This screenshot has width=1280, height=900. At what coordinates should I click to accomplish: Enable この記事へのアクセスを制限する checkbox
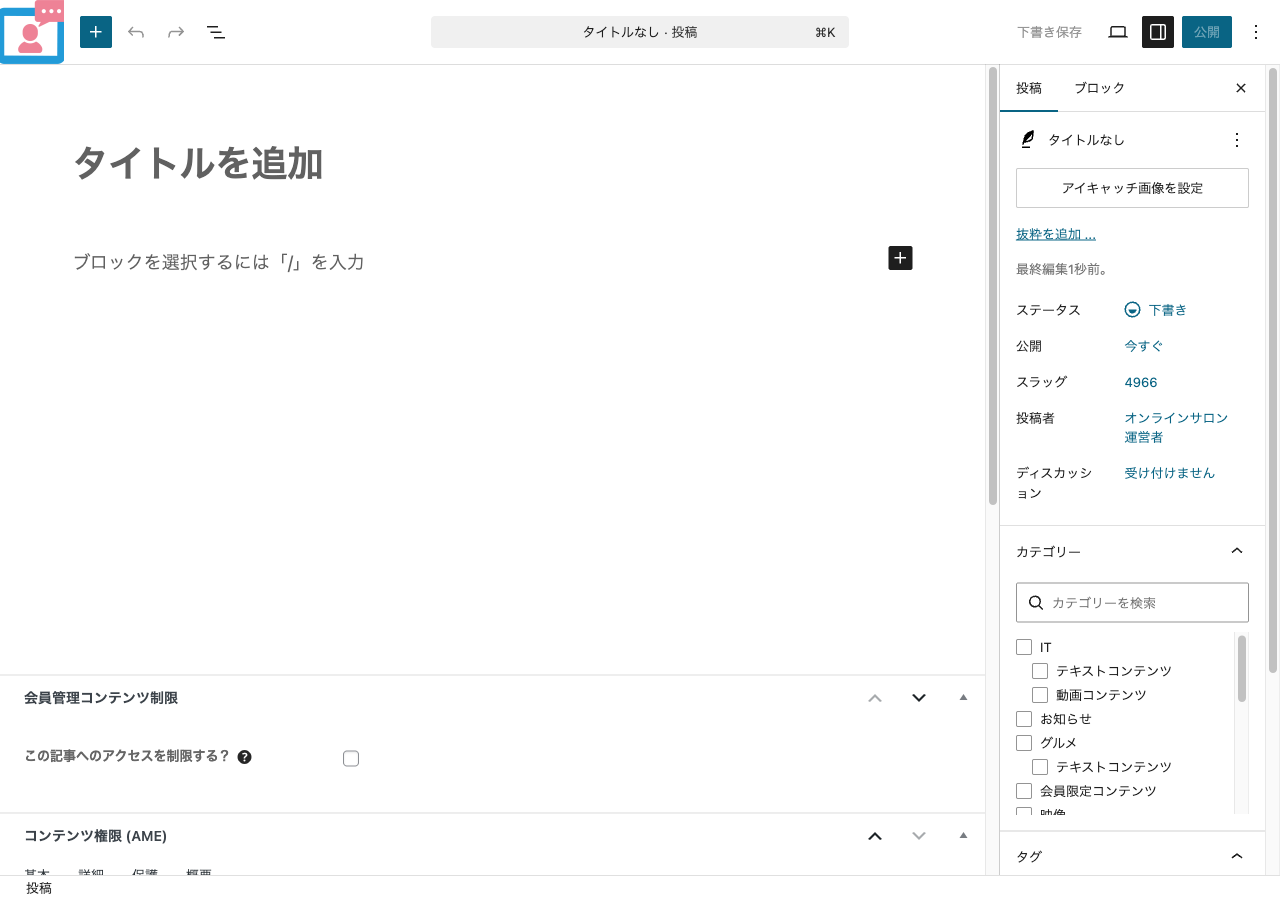351,759
